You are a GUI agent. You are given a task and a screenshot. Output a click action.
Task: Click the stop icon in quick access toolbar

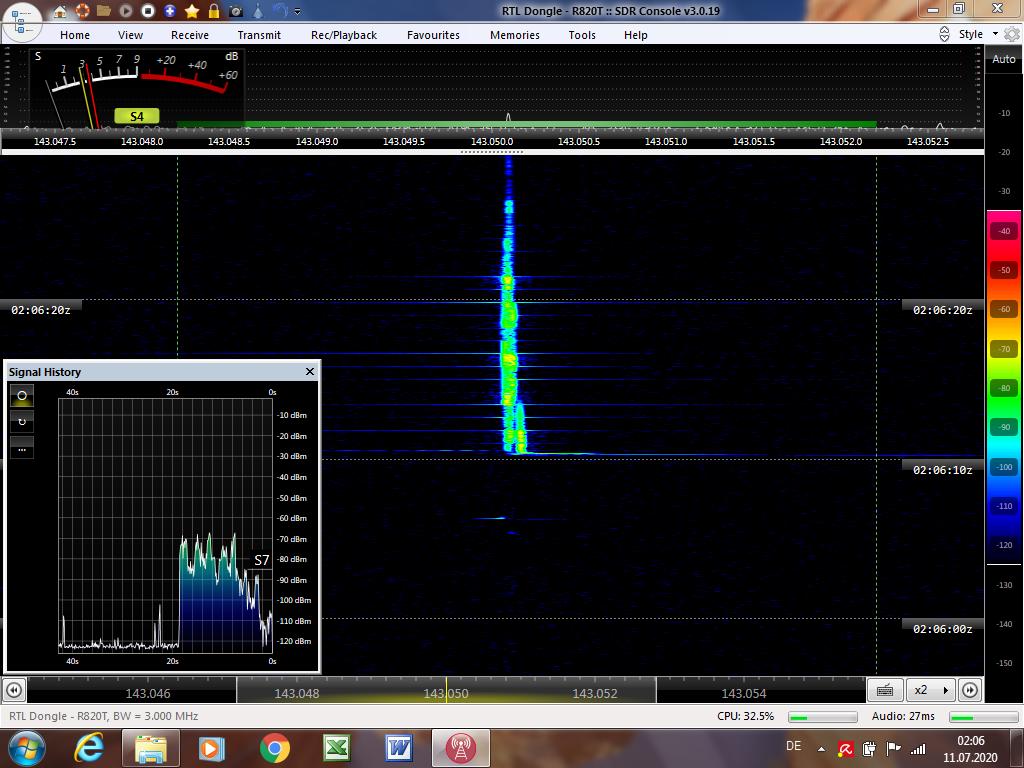pyautogui.click(x=148, y=10)
